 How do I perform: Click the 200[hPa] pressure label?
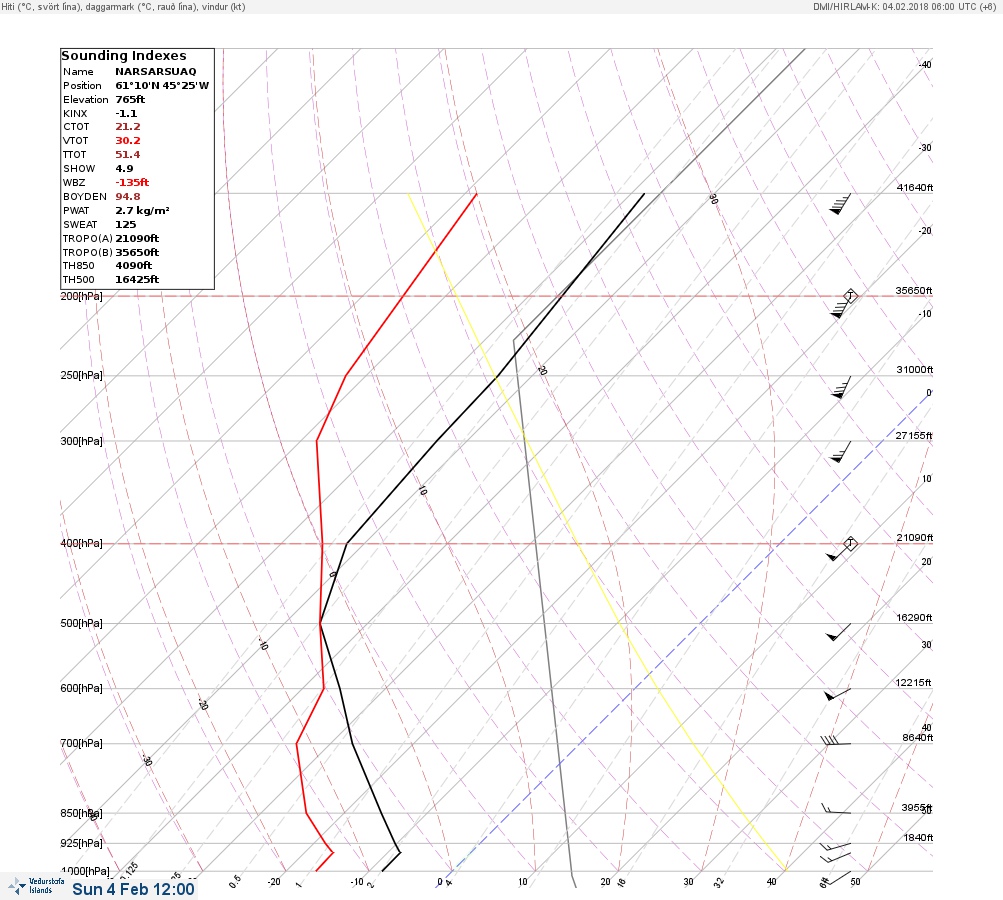[x=81, y=296]
